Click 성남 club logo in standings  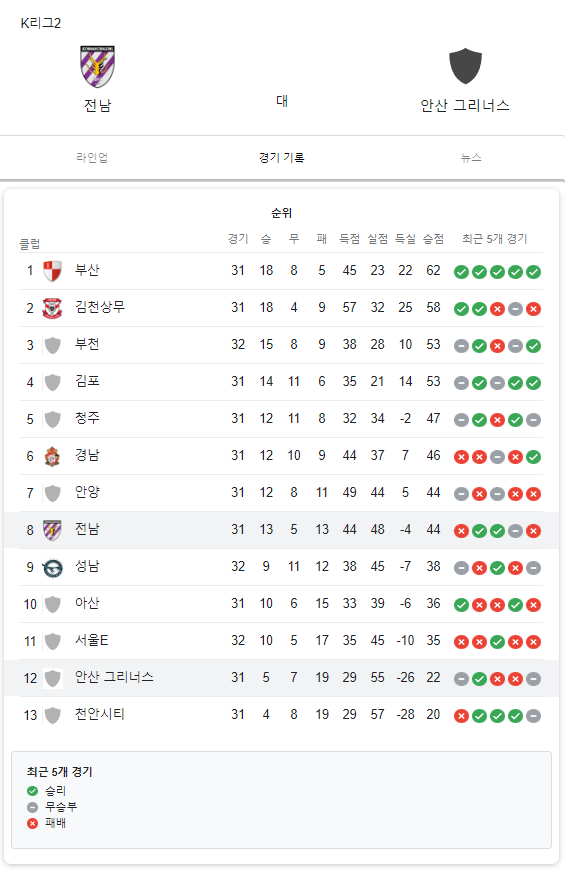53,568
